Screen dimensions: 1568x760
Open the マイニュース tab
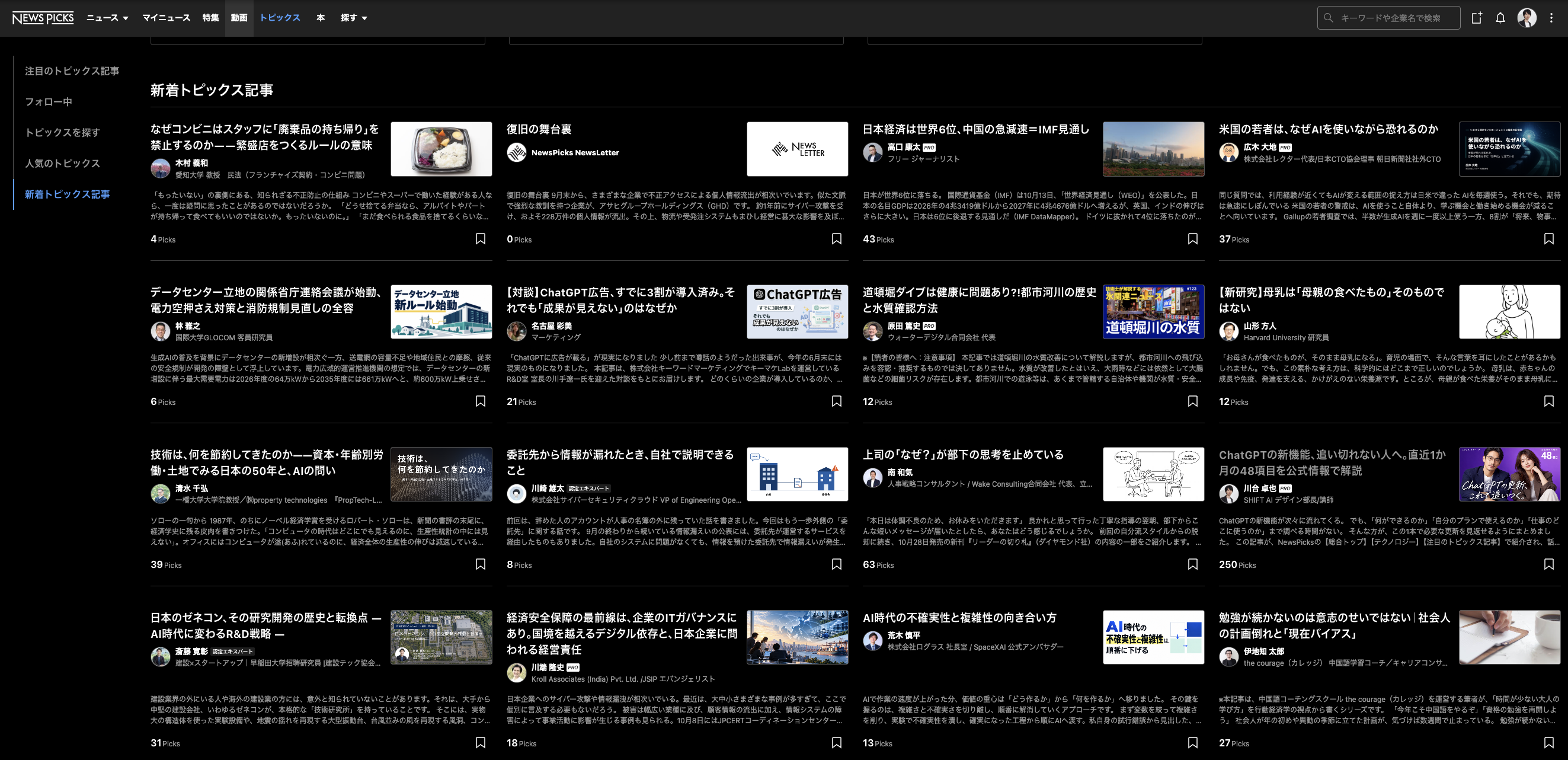(166, 18)
